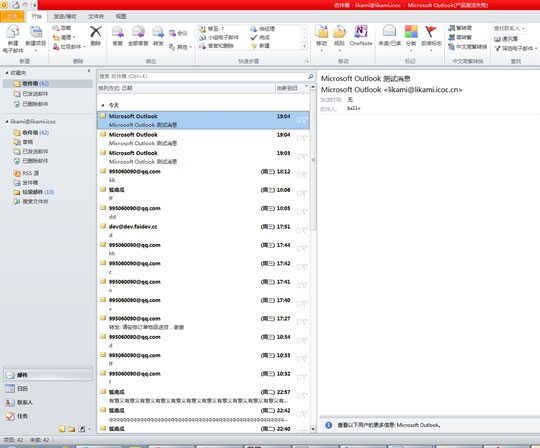540x448 pixels.
Task: Open the Address Book (通讯簿)
Action: click(x=506, y=39)
